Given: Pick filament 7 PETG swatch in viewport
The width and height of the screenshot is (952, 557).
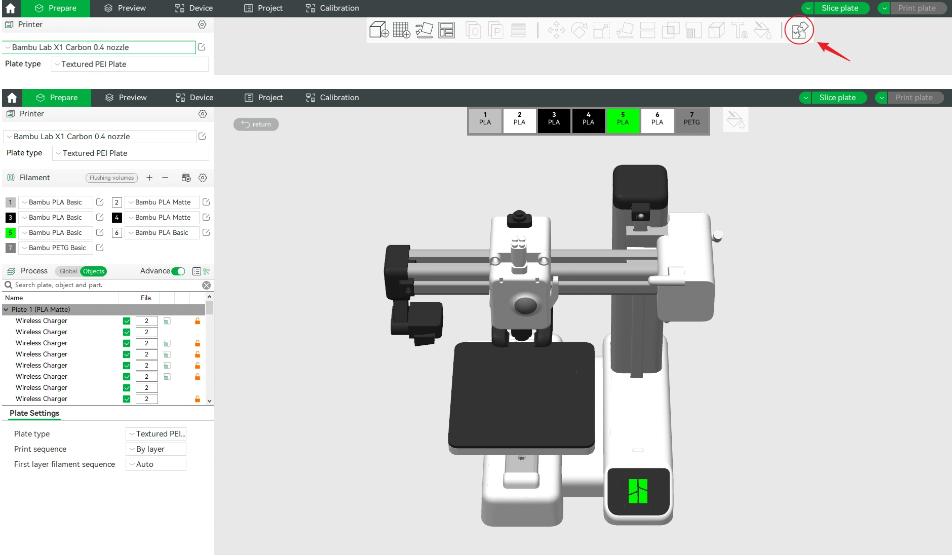Looking at the screenshot, I should [x=692, y=118].
